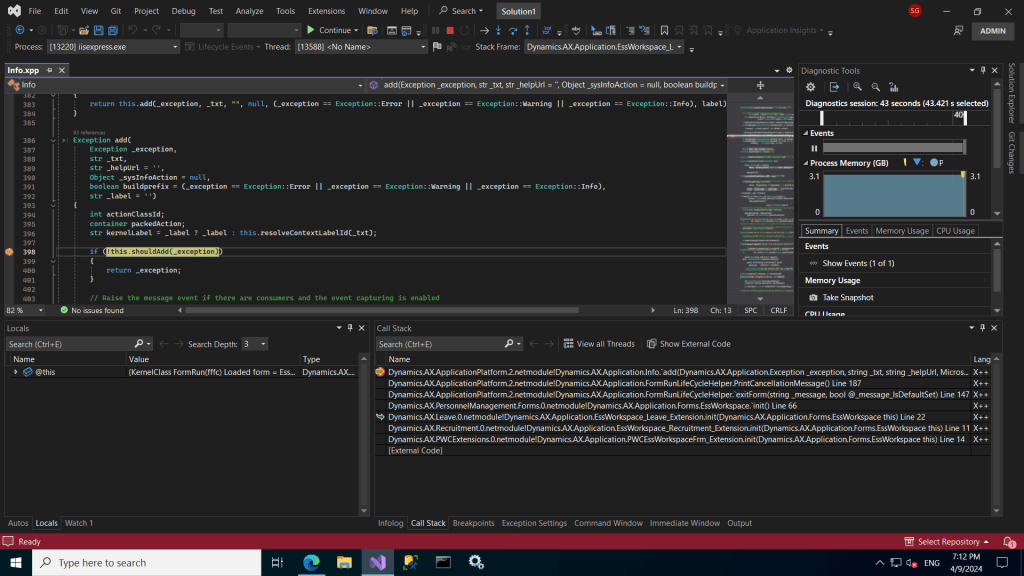1024x576 pixels.
Task: Switch to the Memory Usage tab
Action: 902,231
